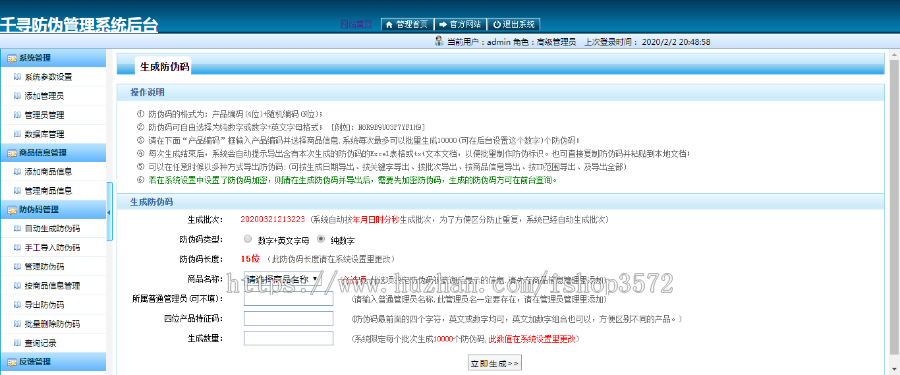Open 导出防伪码 in the sidebar
The width and height of the screenshot is (900, 375).
click(x=45, y=304)
